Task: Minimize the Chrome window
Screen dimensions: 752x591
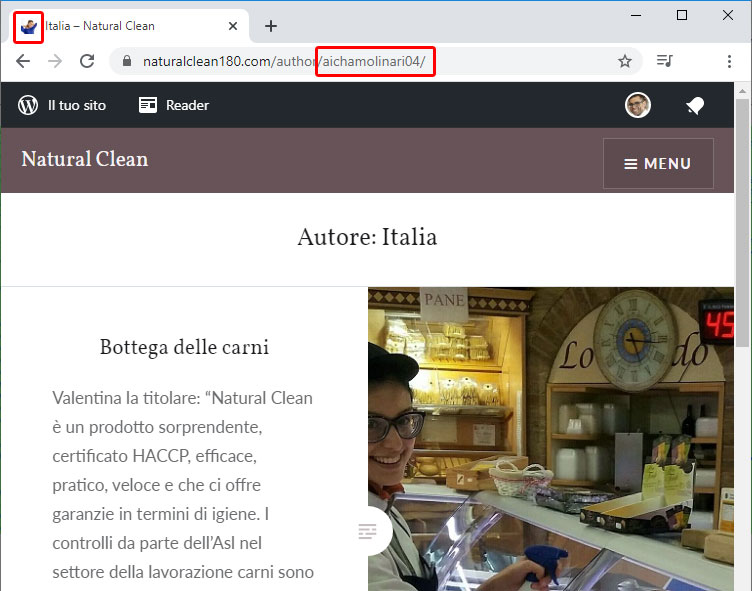Action: pyautogui.click(x=636, y=15)
